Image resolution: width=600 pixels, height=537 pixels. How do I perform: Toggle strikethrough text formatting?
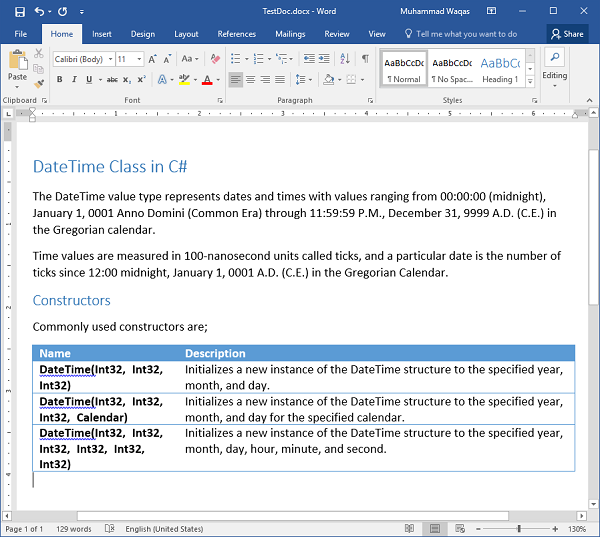114,80
